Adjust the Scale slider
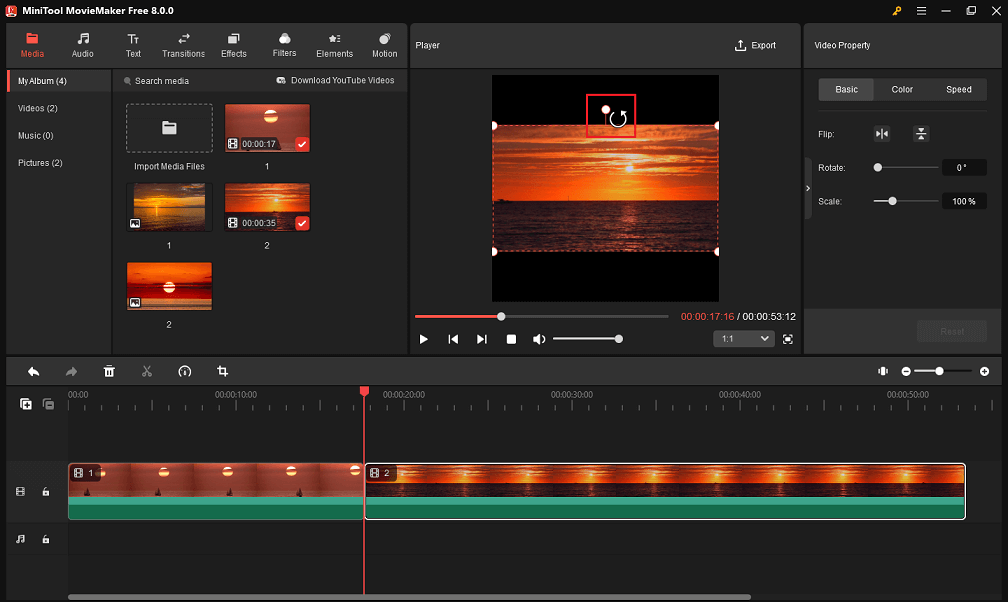The width and height of the screenshot is (1008, 602). point(906,201)
